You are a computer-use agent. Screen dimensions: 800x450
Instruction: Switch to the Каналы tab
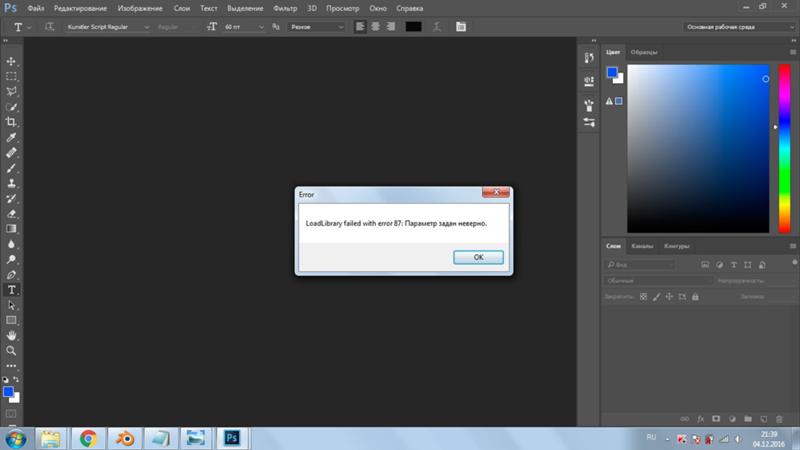[x=642, y=246]
